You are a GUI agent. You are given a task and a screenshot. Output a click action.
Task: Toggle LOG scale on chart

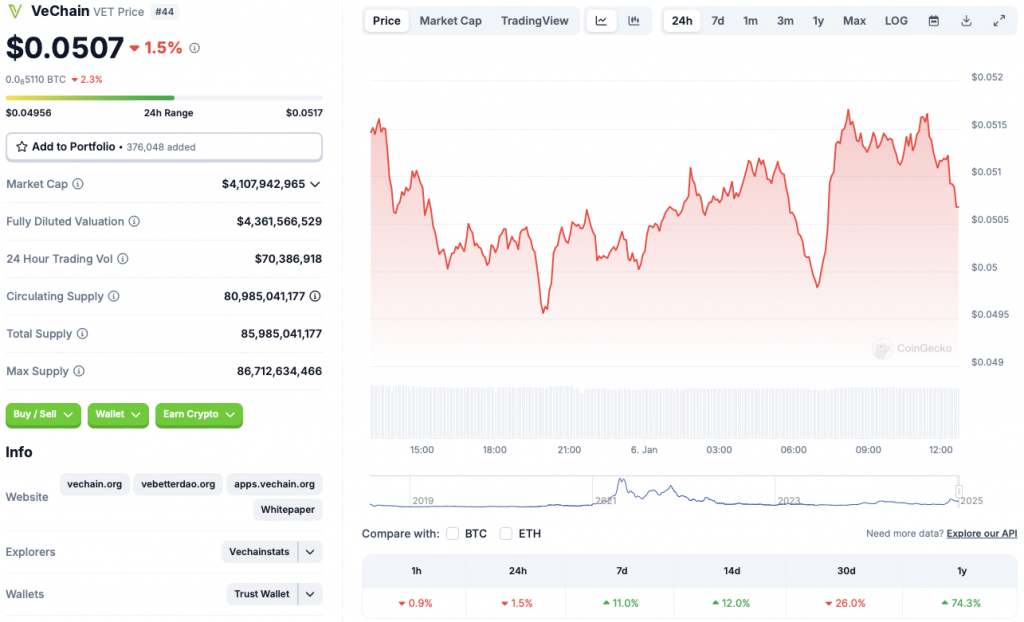click(x=896, y=21)
